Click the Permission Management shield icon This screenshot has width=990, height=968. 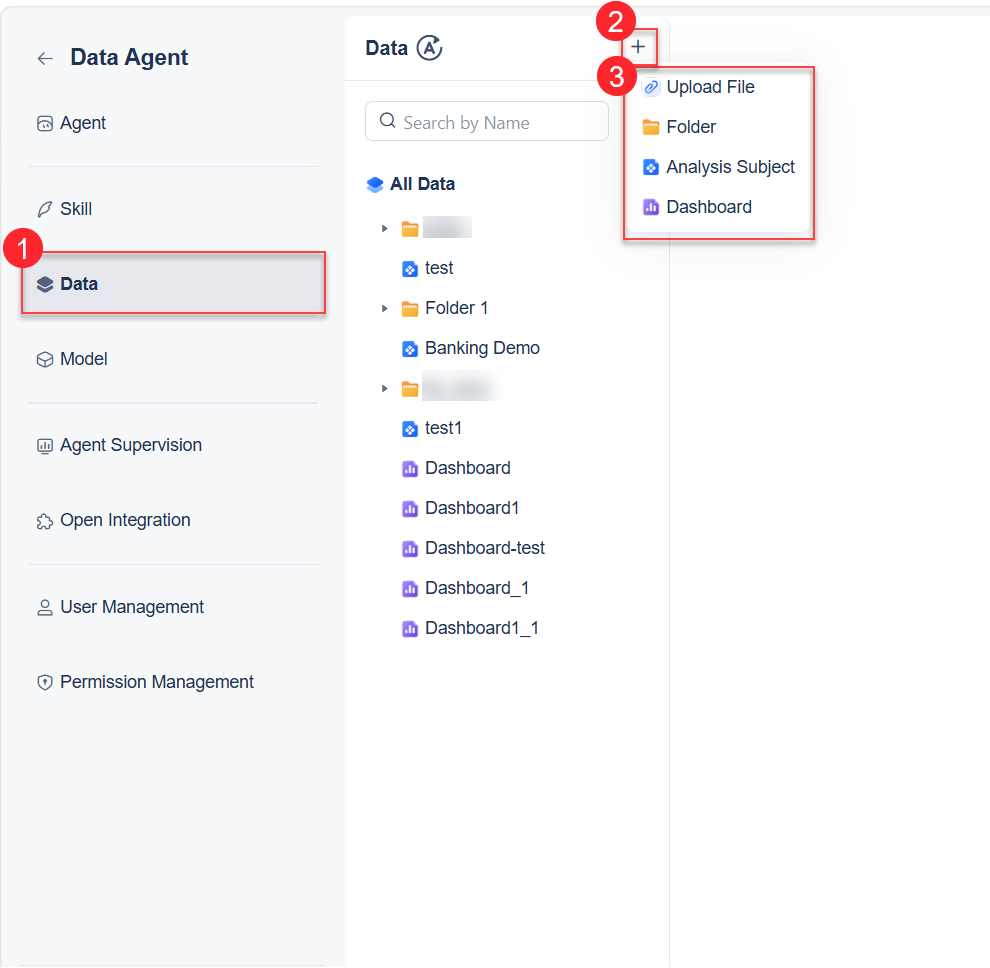(45, 683)
